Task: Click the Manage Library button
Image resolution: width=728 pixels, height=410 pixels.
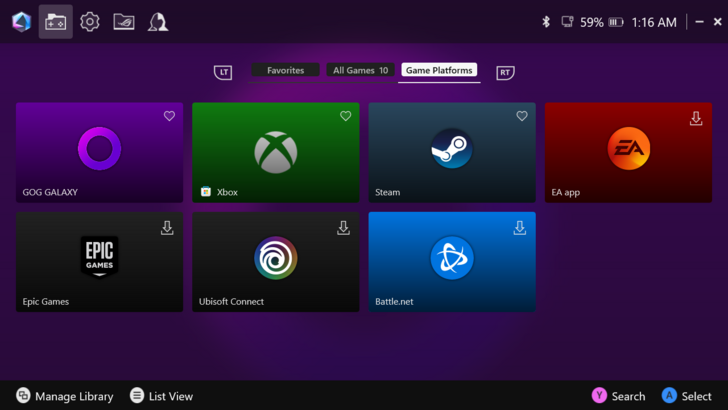Action: [65, 396]
